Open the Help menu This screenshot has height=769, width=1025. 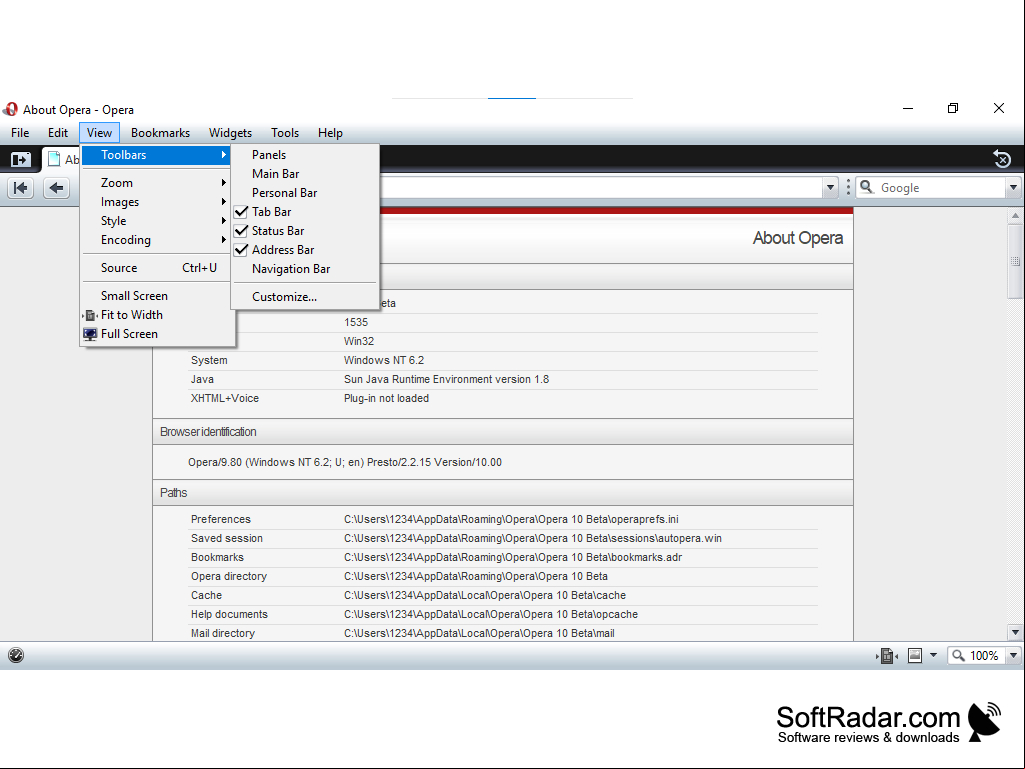(330, 133)
